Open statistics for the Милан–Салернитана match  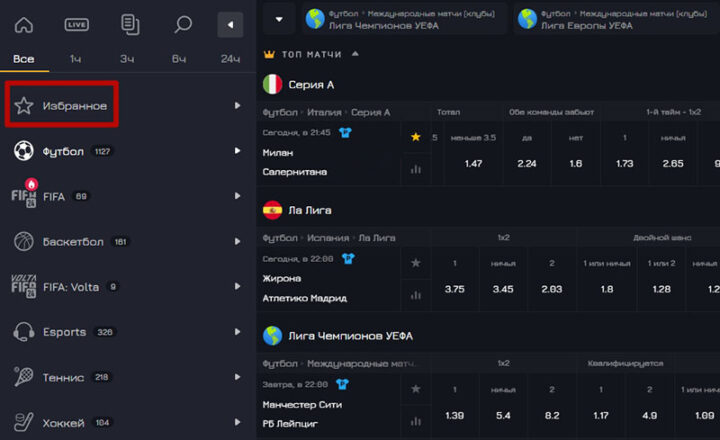tap(415, 170)
